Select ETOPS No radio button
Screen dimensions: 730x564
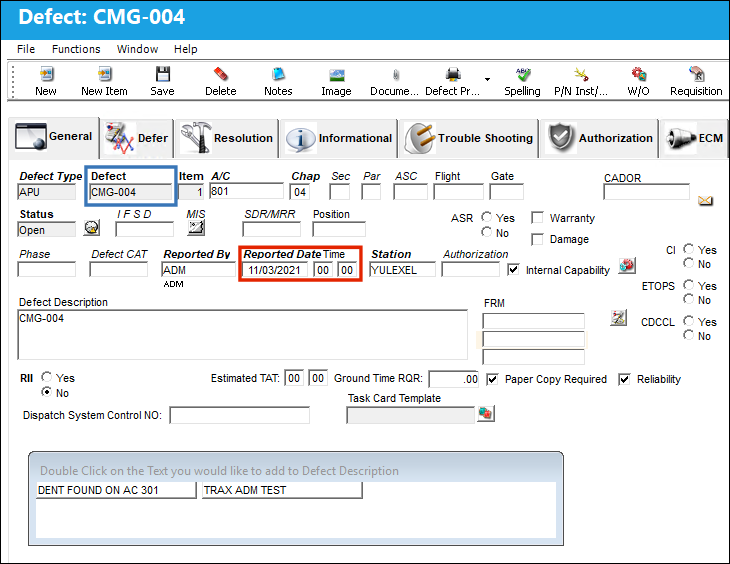[689, 299]
